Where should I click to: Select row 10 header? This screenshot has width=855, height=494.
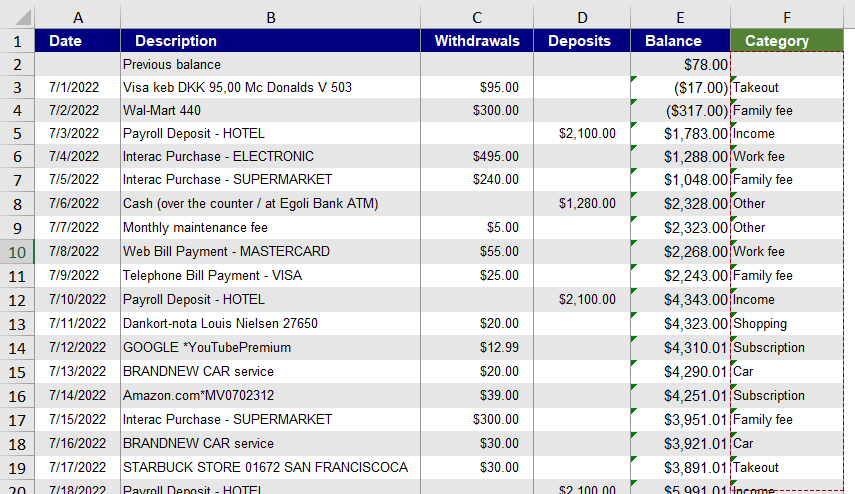tap(17, 251)
